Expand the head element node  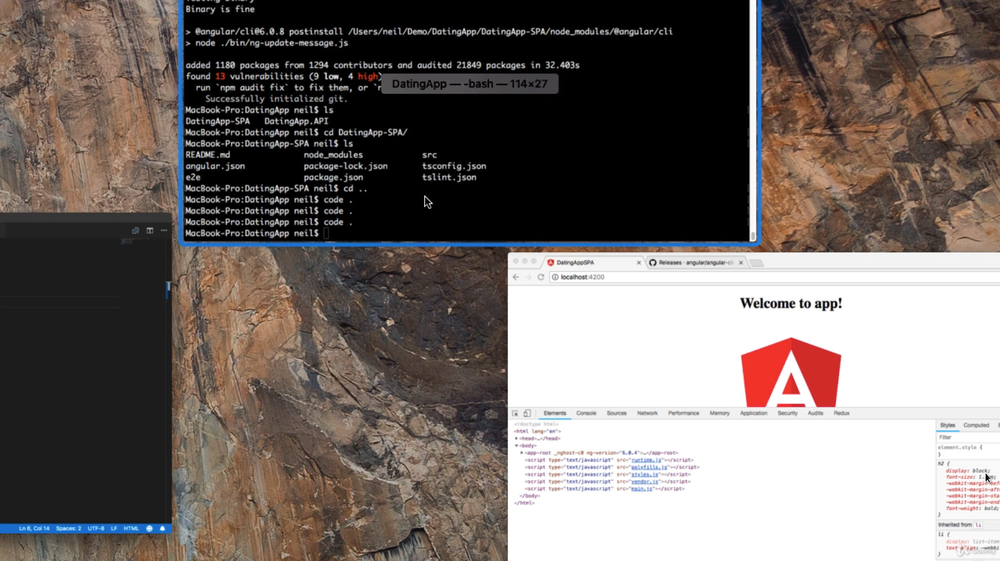(517, 439)
